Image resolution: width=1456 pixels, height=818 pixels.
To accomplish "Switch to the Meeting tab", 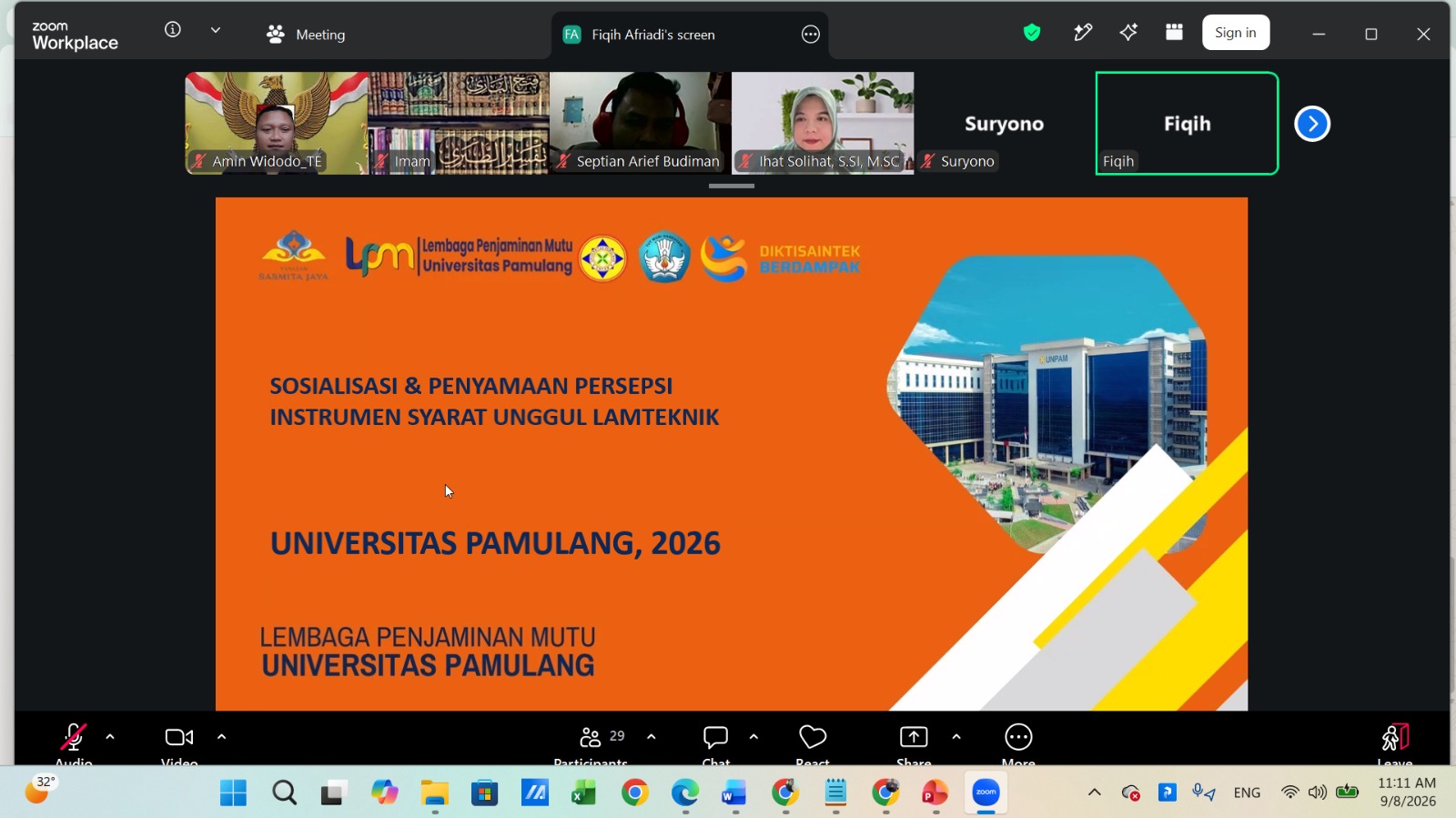I will point(306,35).
